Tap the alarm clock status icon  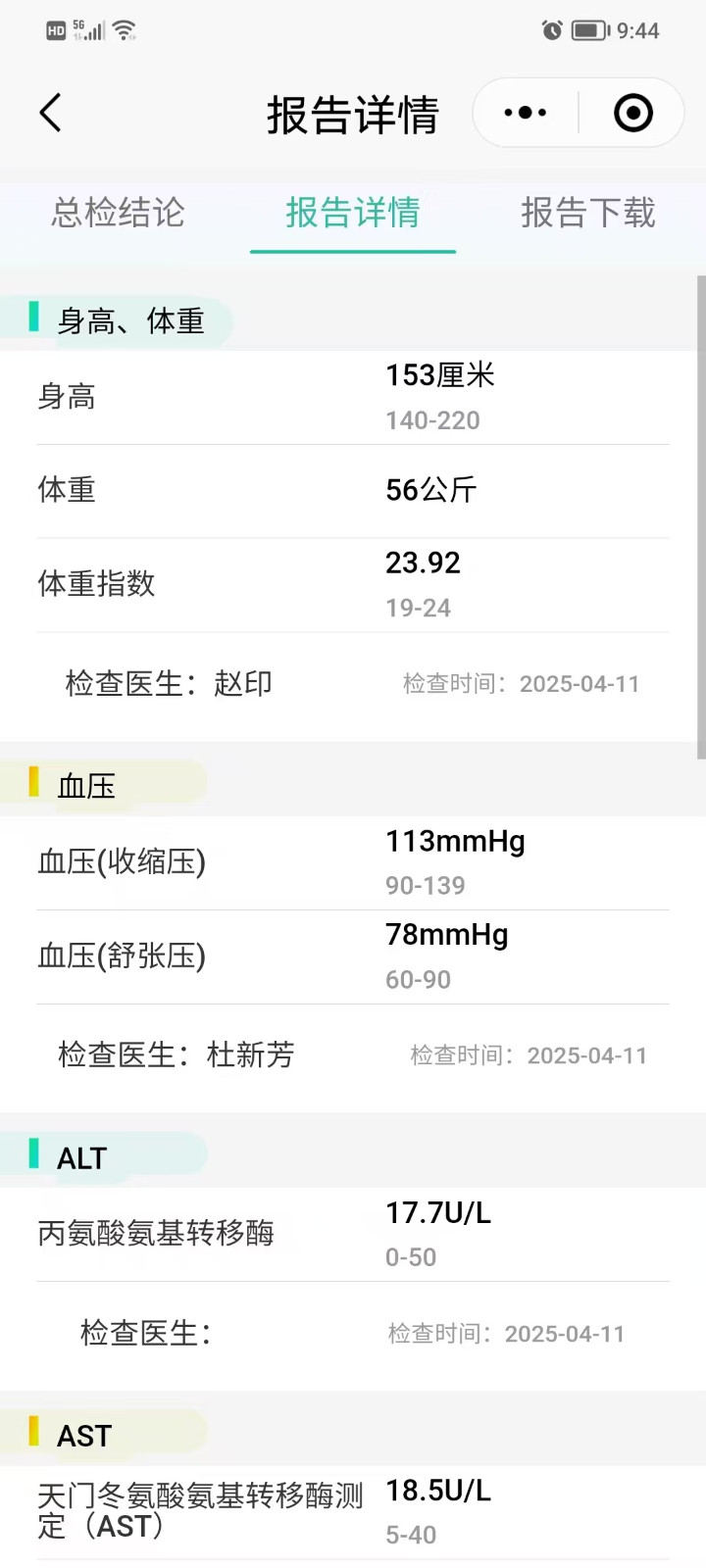552,30
